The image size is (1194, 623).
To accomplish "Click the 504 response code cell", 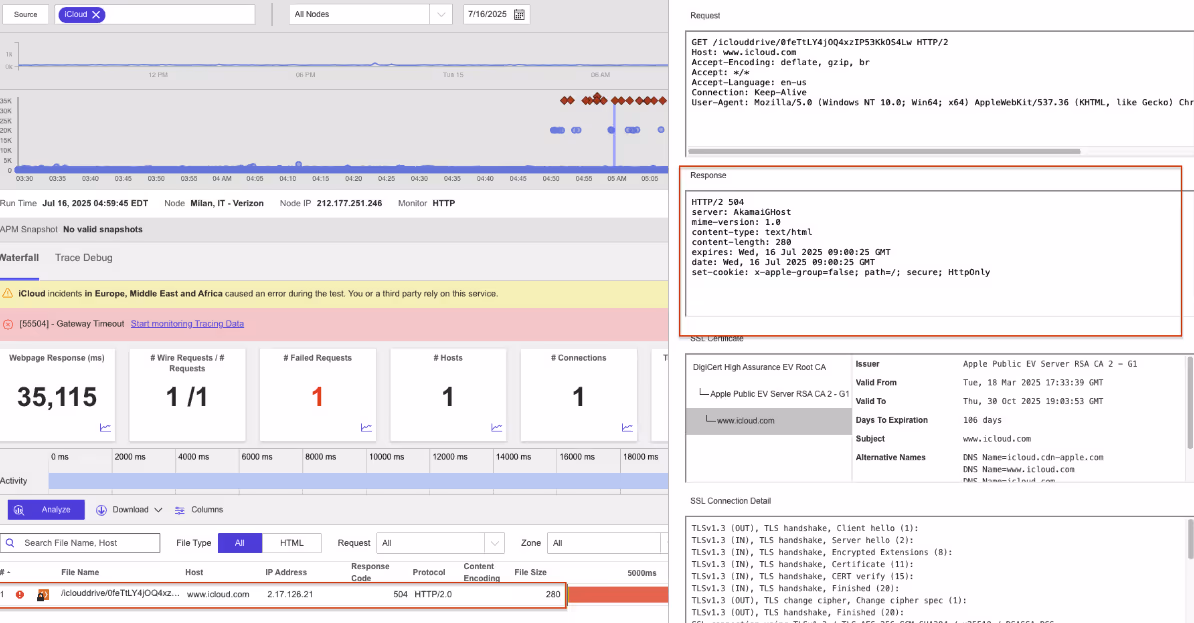I will pyautogui.click(x=401, y=595).
